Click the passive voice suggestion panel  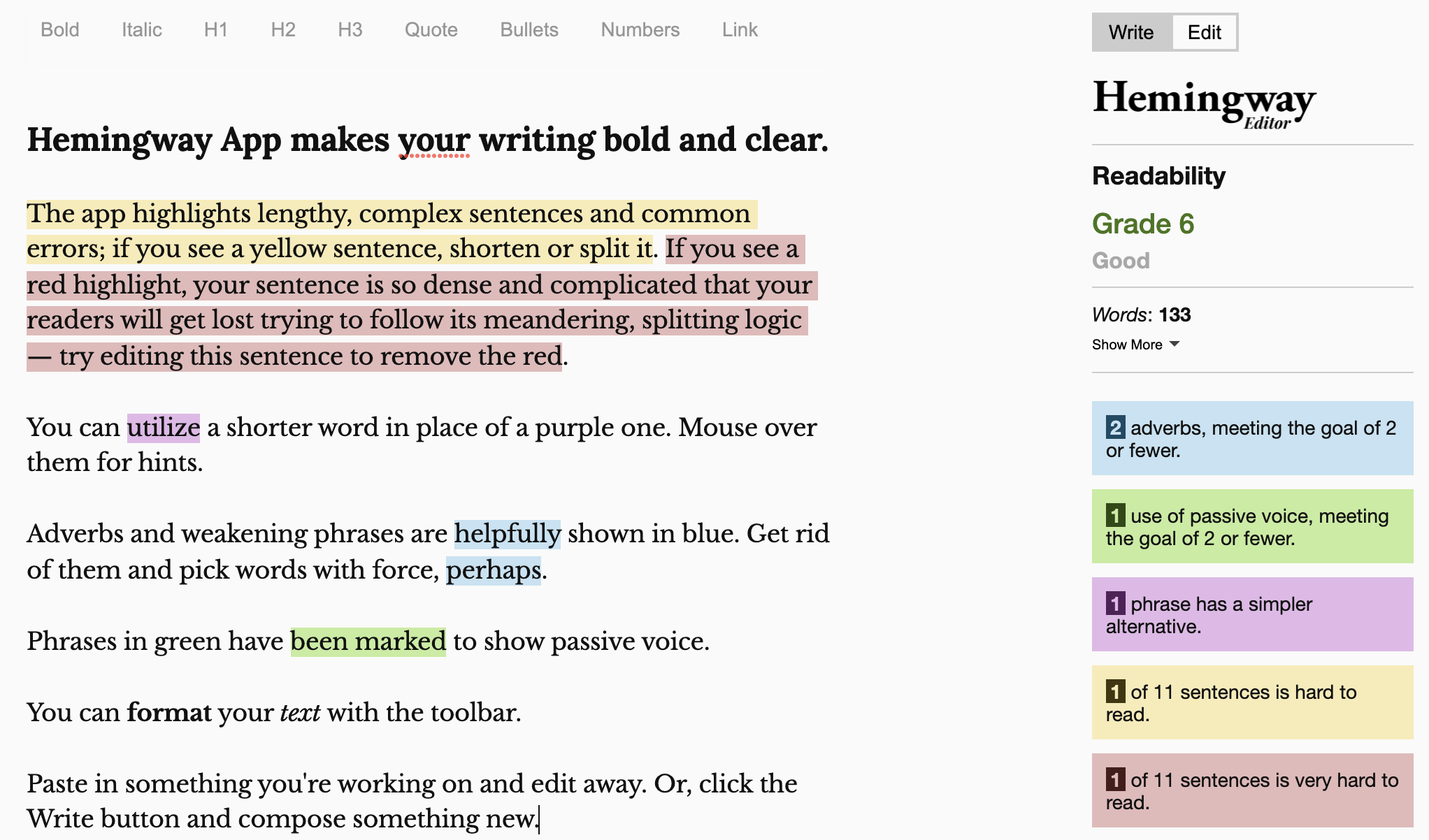pyautogui.click(x=1252, y=526)
